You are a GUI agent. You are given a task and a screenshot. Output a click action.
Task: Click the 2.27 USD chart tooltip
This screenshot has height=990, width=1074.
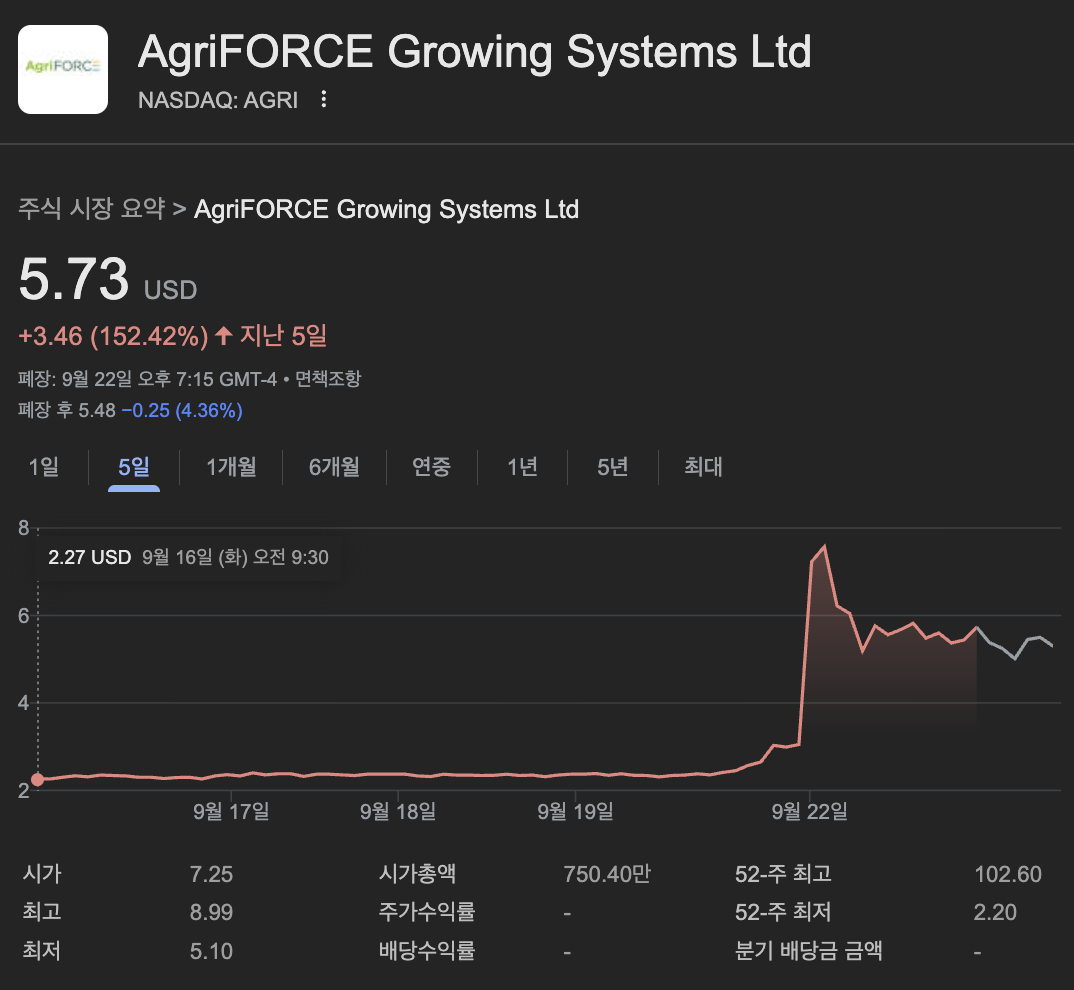coord(188,557)
